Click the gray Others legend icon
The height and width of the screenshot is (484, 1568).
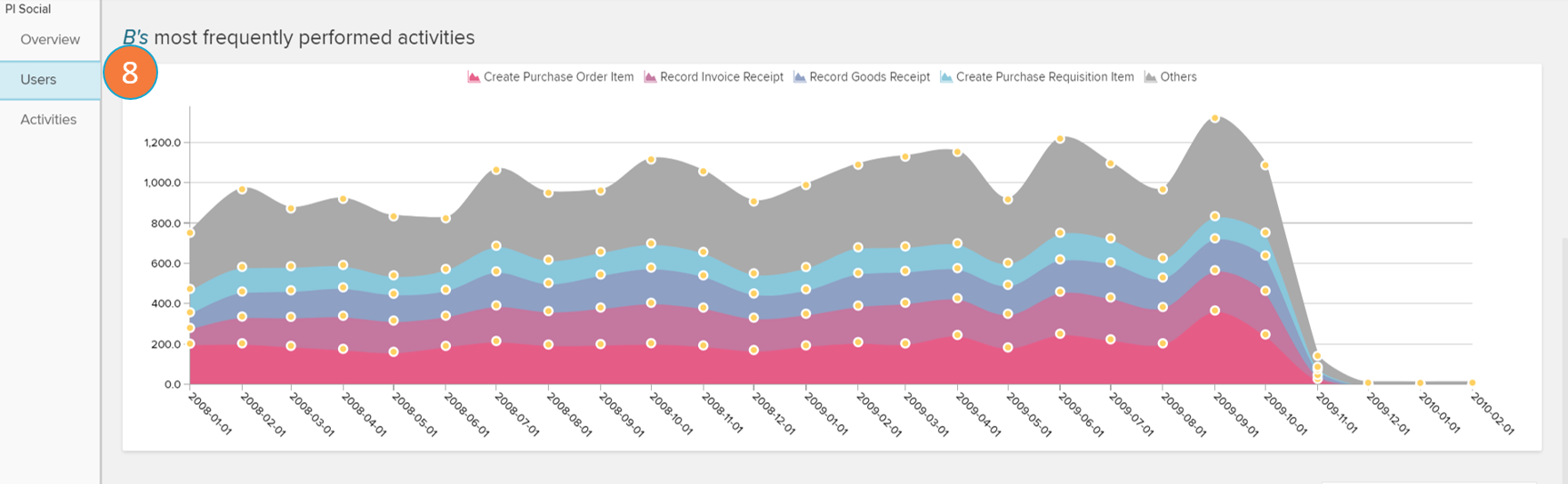[1151, 77]
